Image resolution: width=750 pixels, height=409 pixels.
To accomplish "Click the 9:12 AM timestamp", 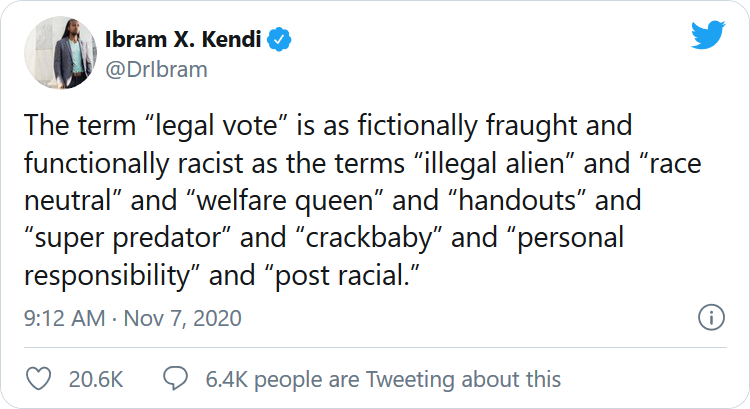I will [65, 319].
